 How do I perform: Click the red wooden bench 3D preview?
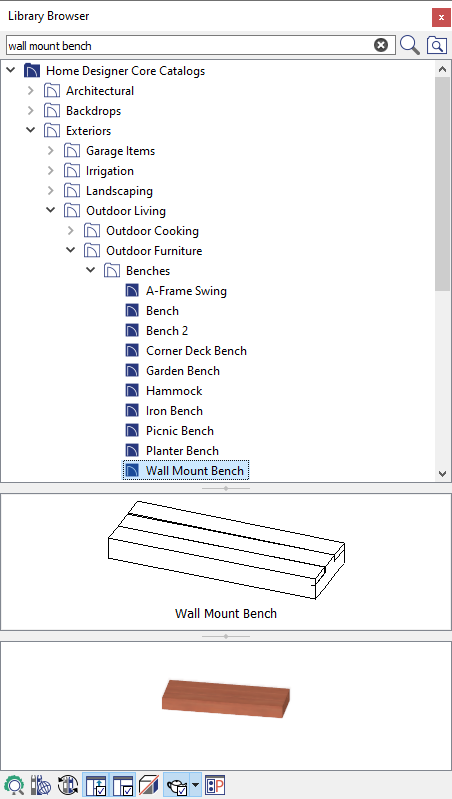pyautogui.click(x=226, y=699)
